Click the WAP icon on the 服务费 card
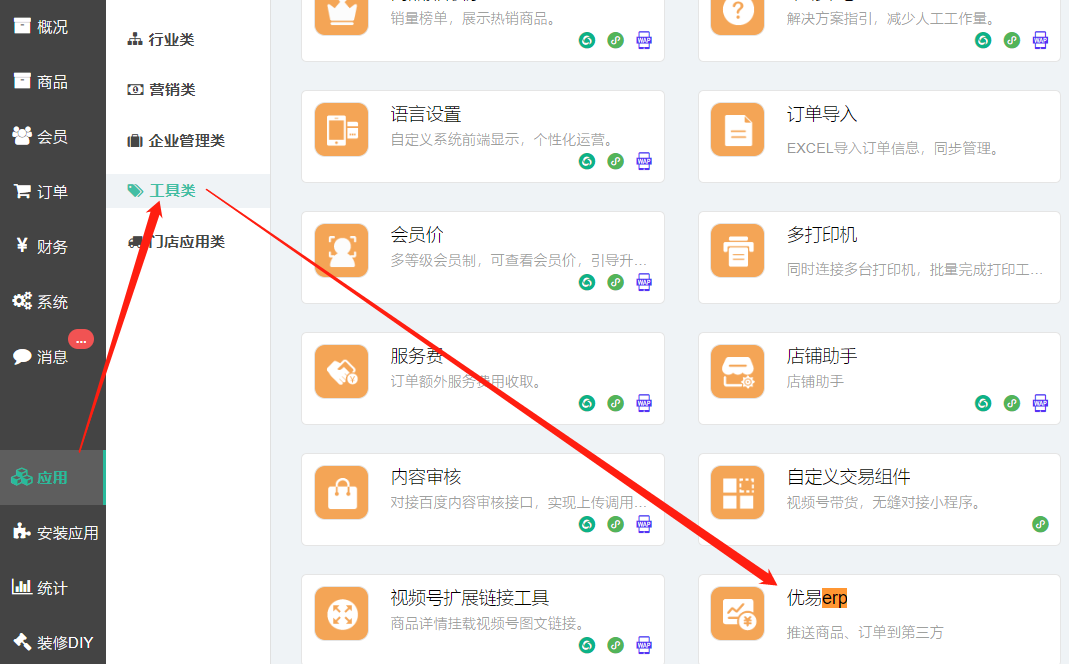The height and width of the screenshot is (664, 1069). pos(644,404)
